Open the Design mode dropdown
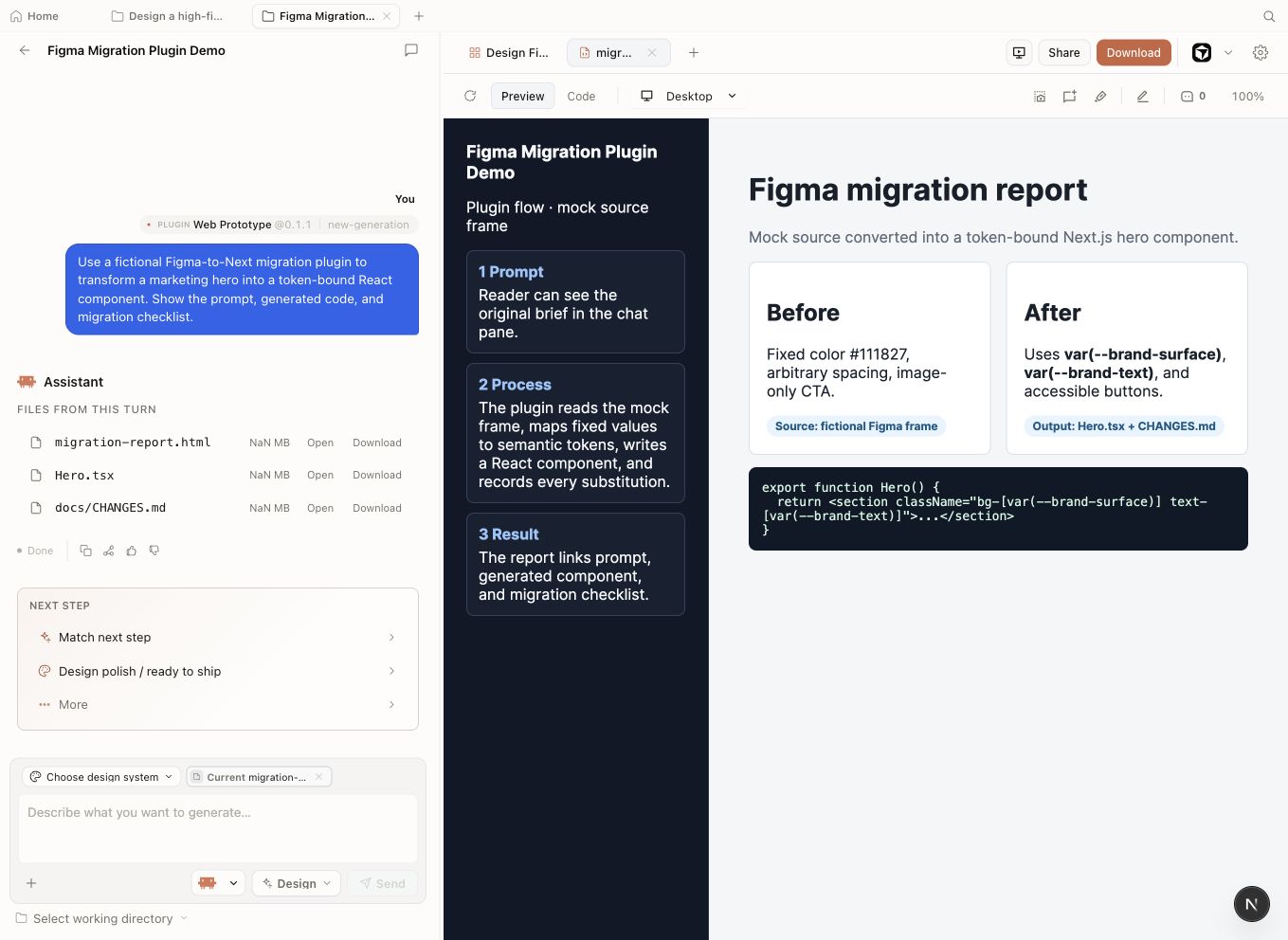The image size is (1288, 940). click(x=297, y=883)
